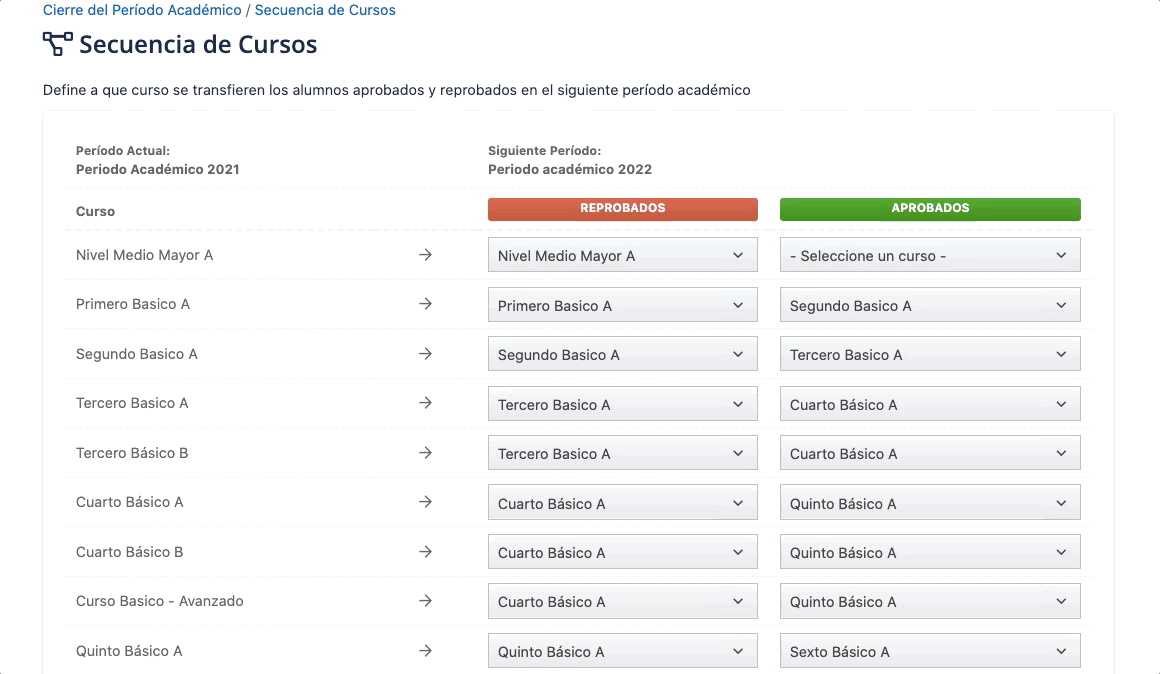Open the '- Seleccione un curso -' dropdown
This screenshot has width=1160, height=674.
click(x=929, y=255)
